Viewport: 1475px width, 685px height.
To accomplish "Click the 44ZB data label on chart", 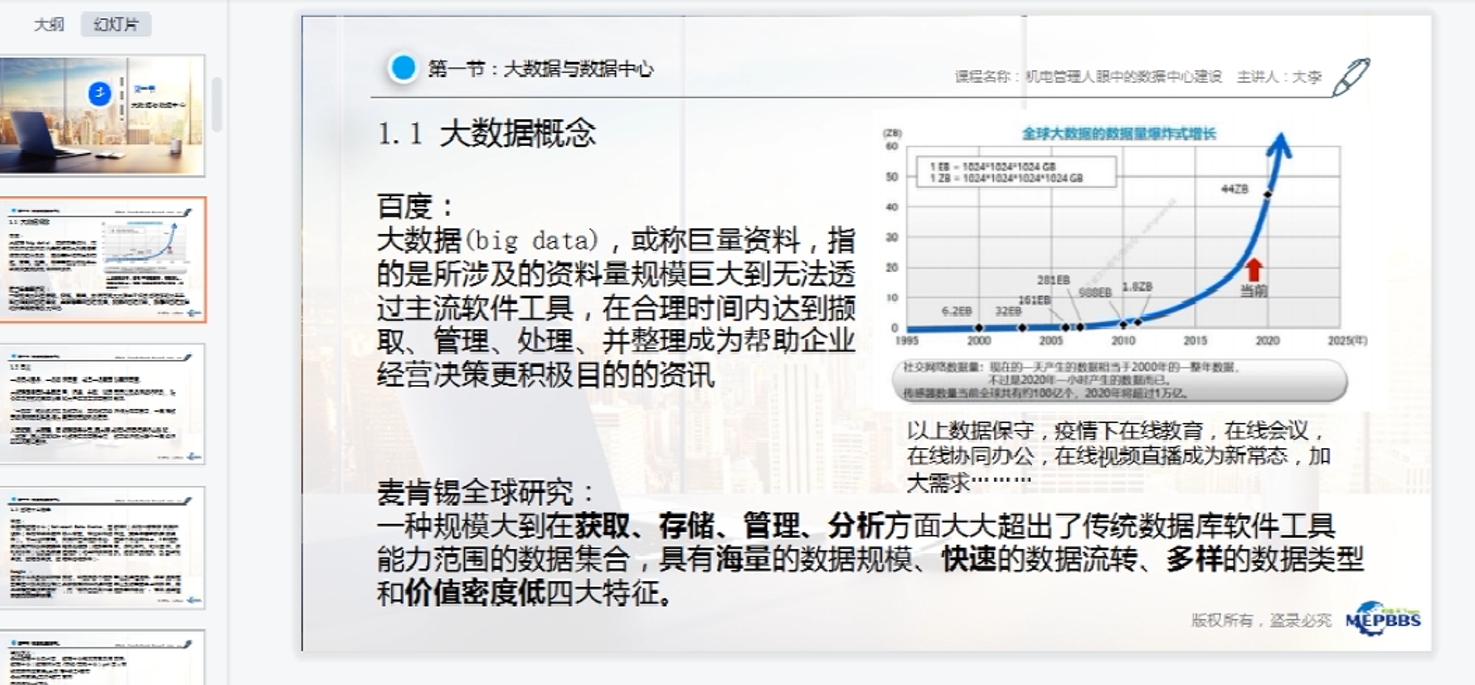I will pyautogui.click(x=1235, y=188).
